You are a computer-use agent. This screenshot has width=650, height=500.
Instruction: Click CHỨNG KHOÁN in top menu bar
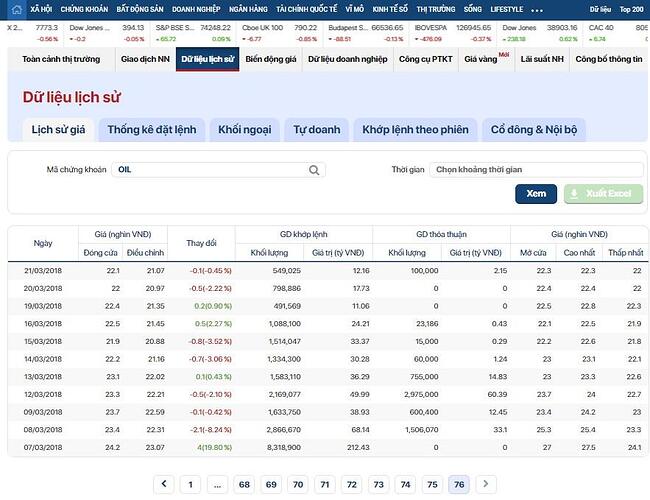pyautogui.click(x=84, y=9)
